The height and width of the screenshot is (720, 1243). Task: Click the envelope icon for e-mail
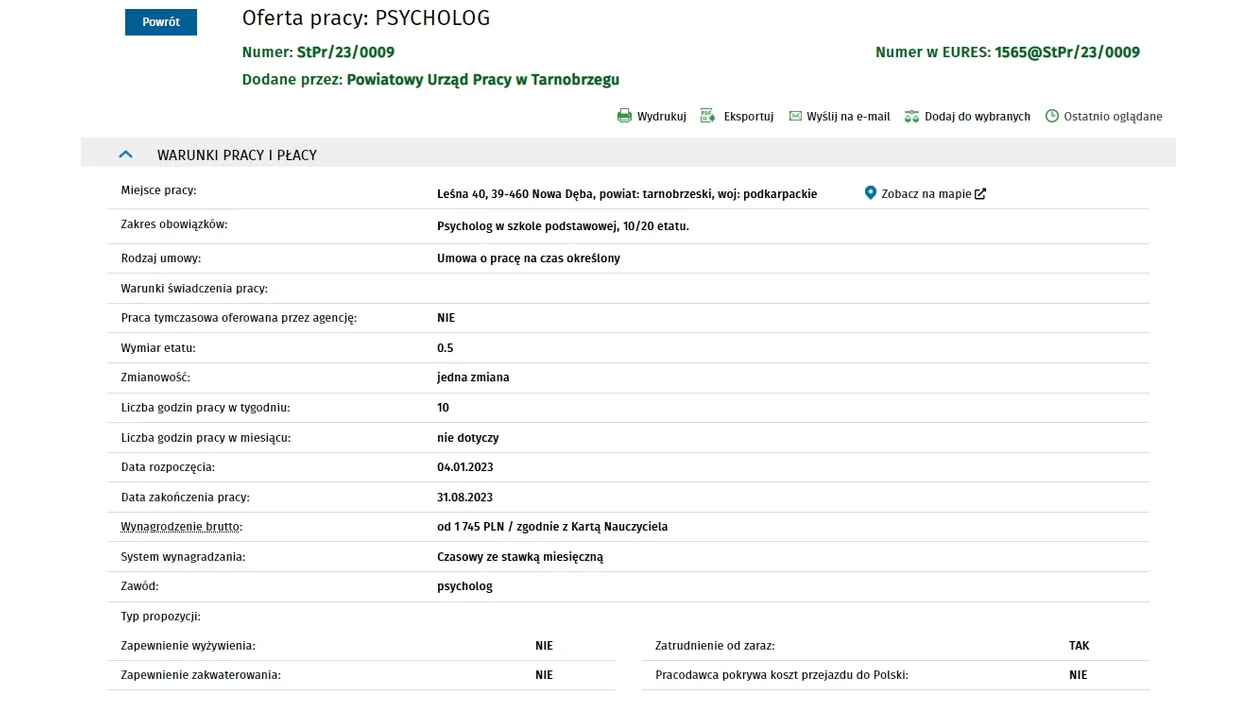click(x=795, y=116)
